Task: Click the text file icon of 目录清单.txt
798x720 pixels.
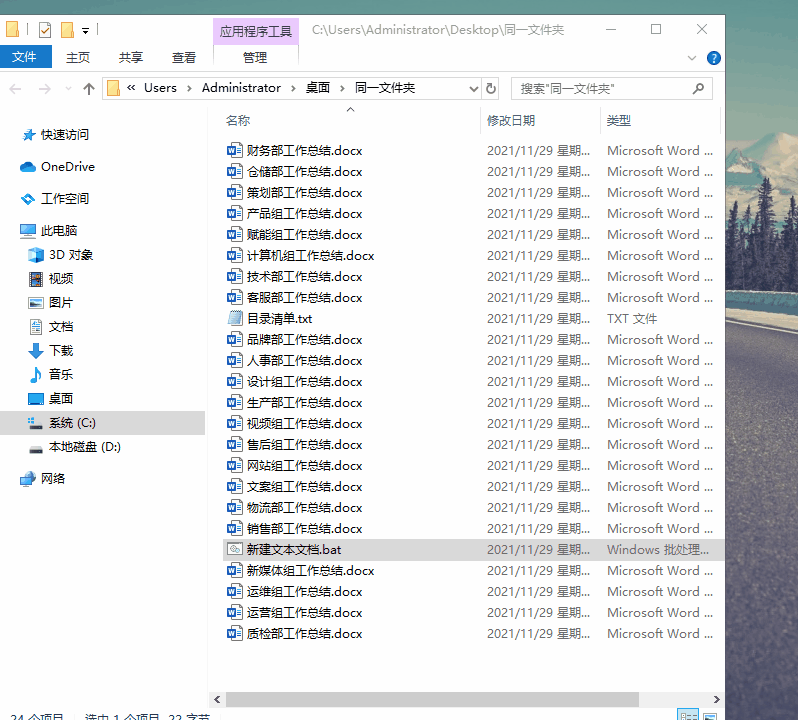Action: (x=235, y=319)
